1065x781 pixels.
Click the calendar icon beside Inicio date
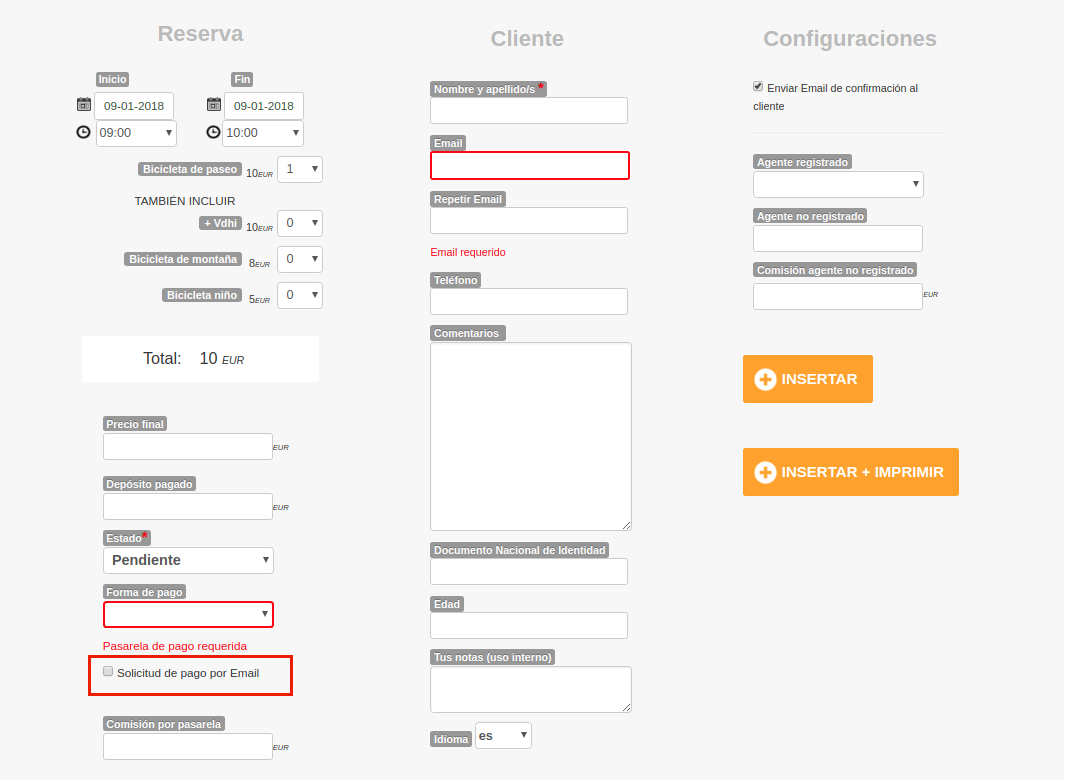click(x=84, y=105)
